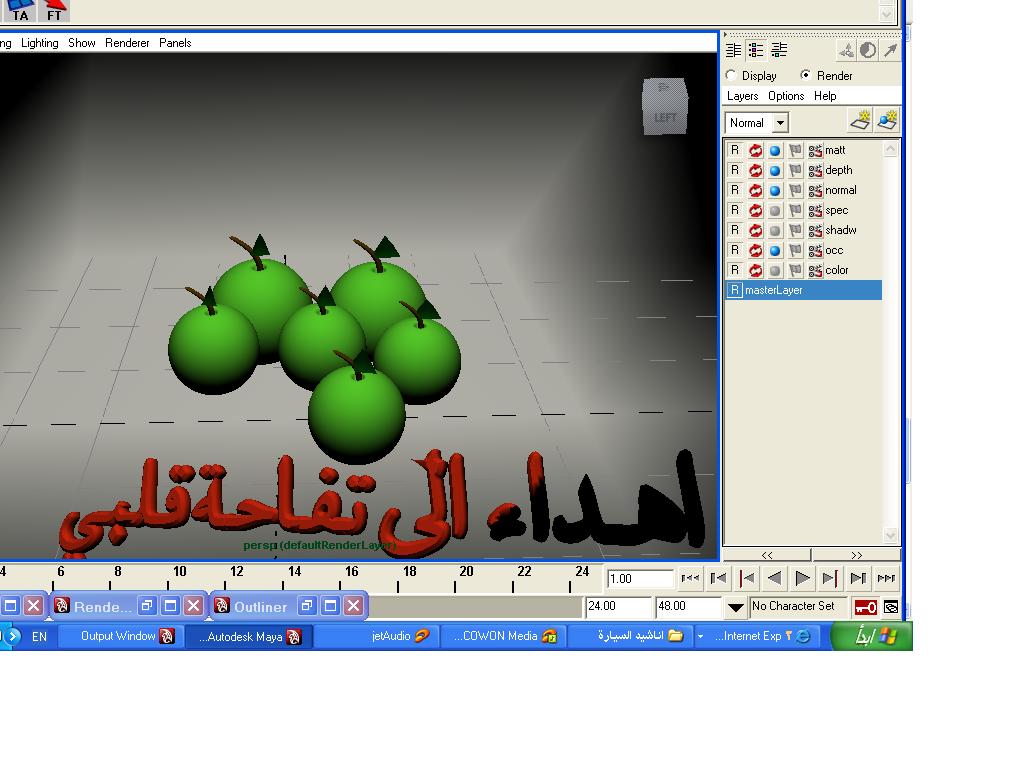Toggle the red auto keyframe key icon
The image size is (1024, 768).
click(866, 607)
